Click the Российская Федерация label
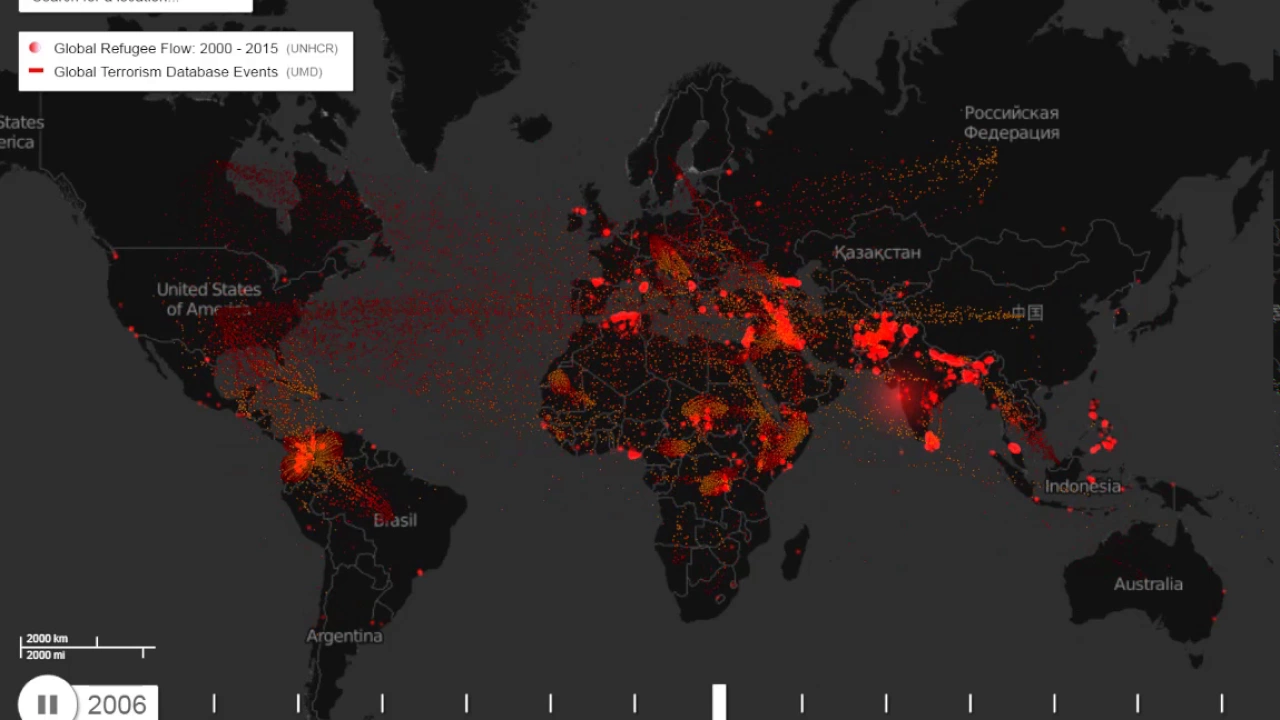The image size is (1280, 720). click(x=1011, y=123)
